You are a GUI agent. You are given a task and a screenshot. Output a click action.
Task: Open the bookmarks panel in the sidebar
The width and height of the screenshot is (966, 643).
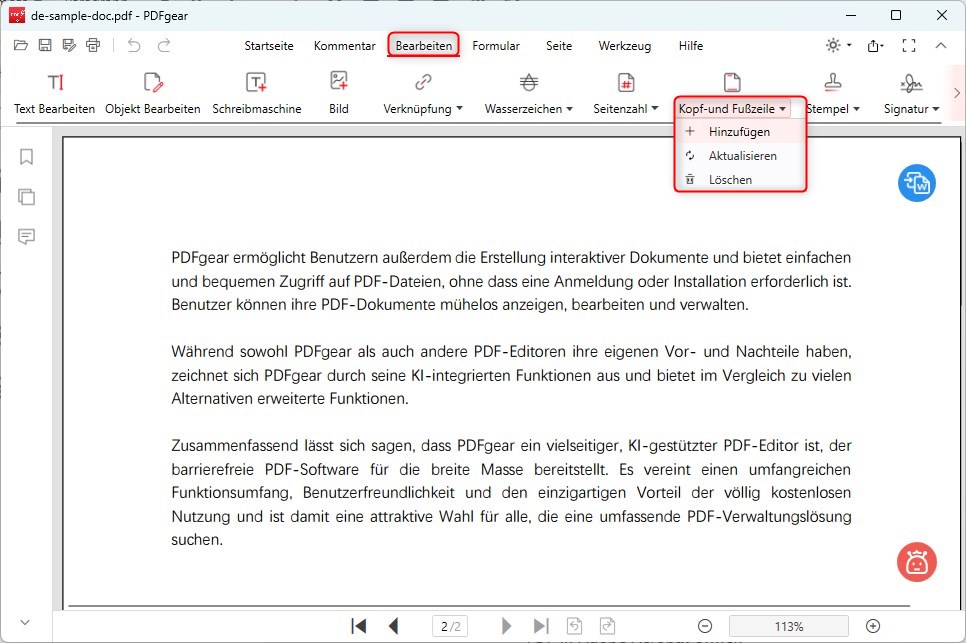(26, 157)
